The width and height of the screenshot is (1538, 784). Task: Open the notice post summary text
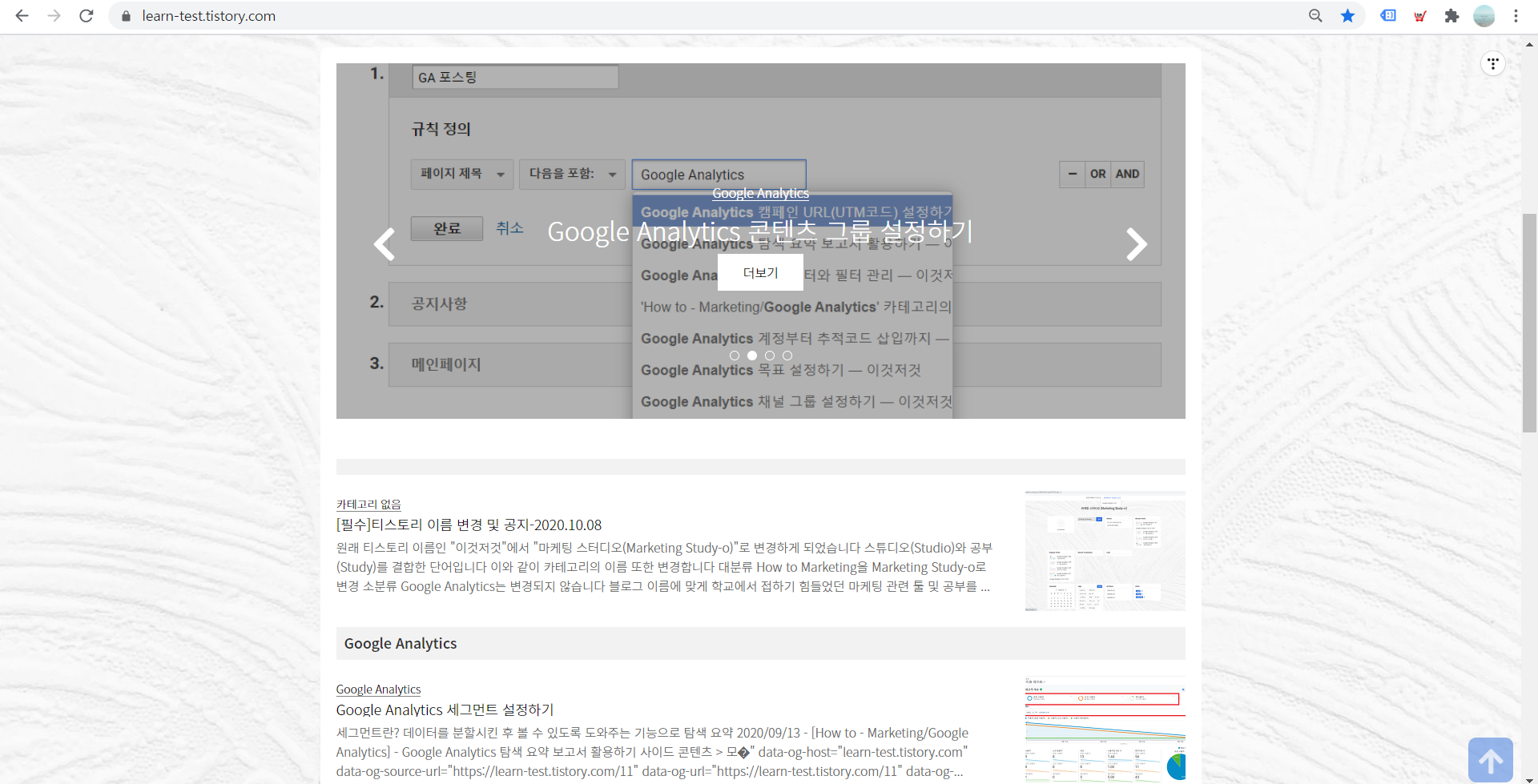664,567
